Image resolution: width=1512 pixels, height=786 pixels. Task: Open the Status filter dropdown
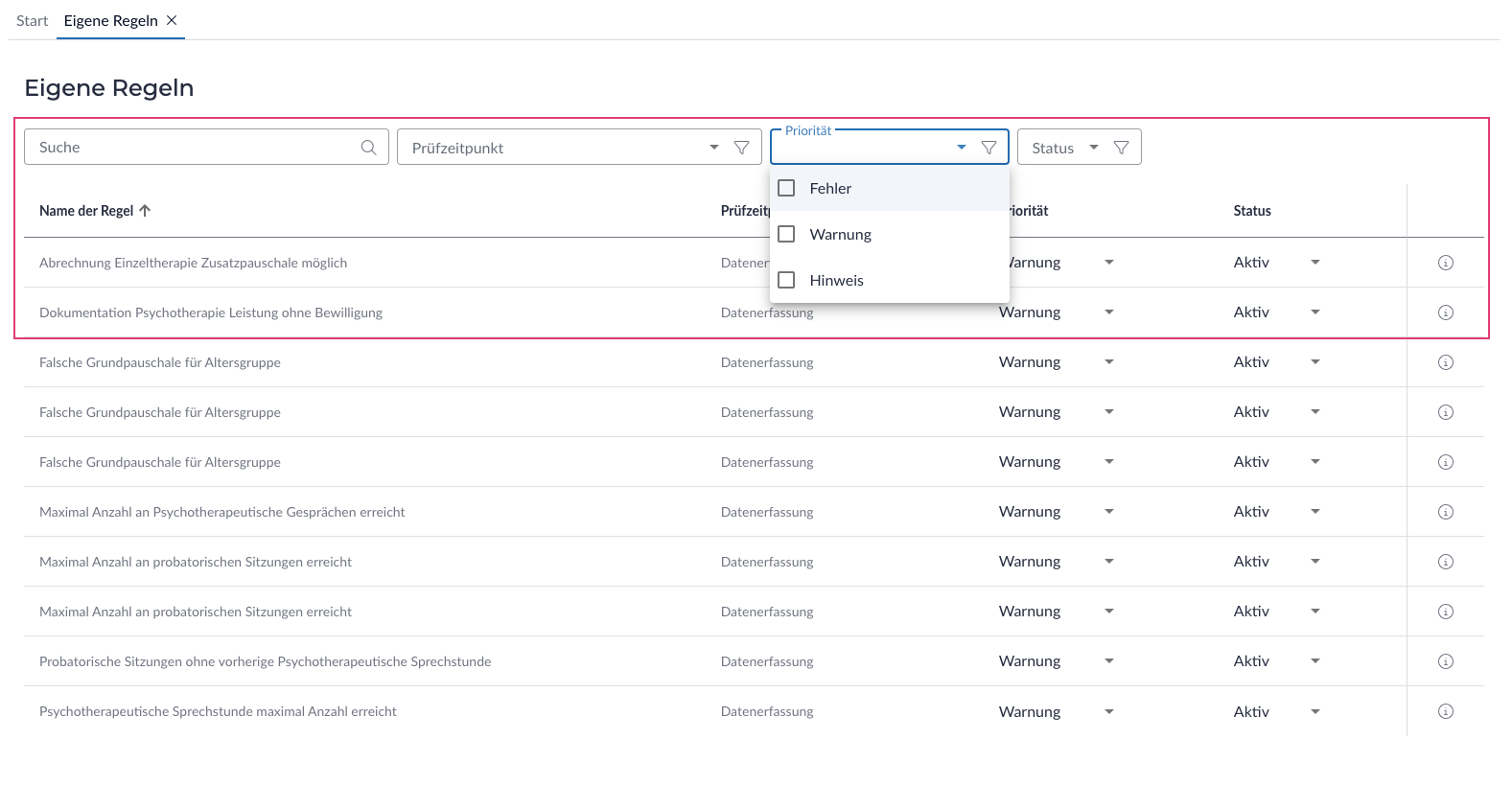click(x=1093, y=148)
